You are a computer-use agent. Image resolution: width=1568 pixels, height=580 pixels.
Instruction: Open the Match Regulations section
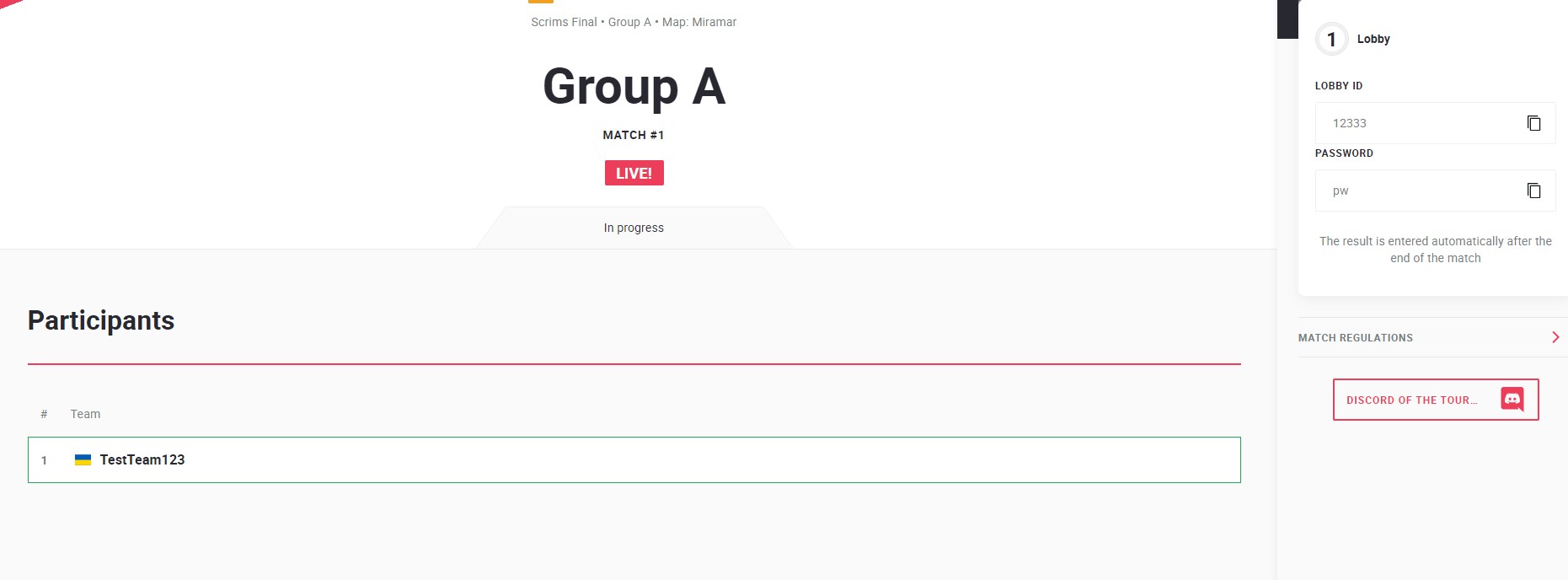1432,337
